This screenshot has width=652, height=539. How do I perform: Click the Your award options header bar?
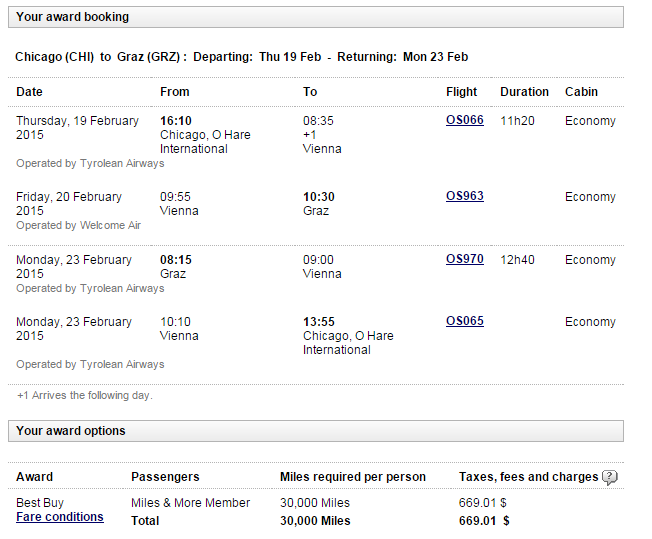(x=316, y=431)
